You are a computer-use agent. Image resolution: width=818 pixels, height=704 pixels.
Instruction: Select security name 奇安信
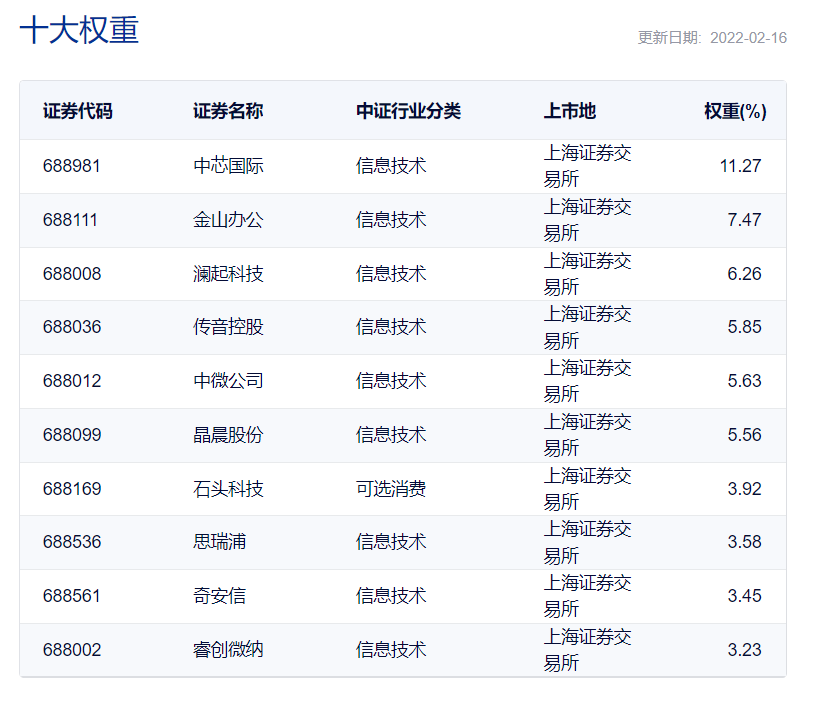click(x=219, y=596)
